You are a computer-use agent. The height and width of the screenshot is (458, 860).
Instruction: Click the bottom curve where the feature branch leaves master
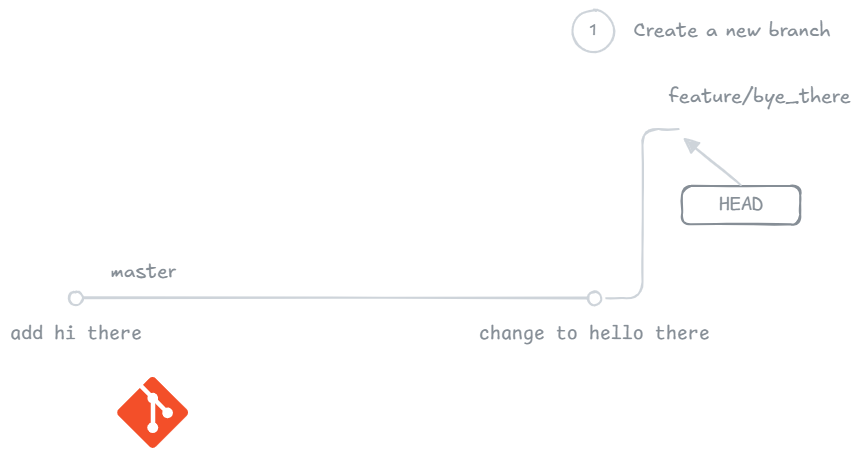632,294
